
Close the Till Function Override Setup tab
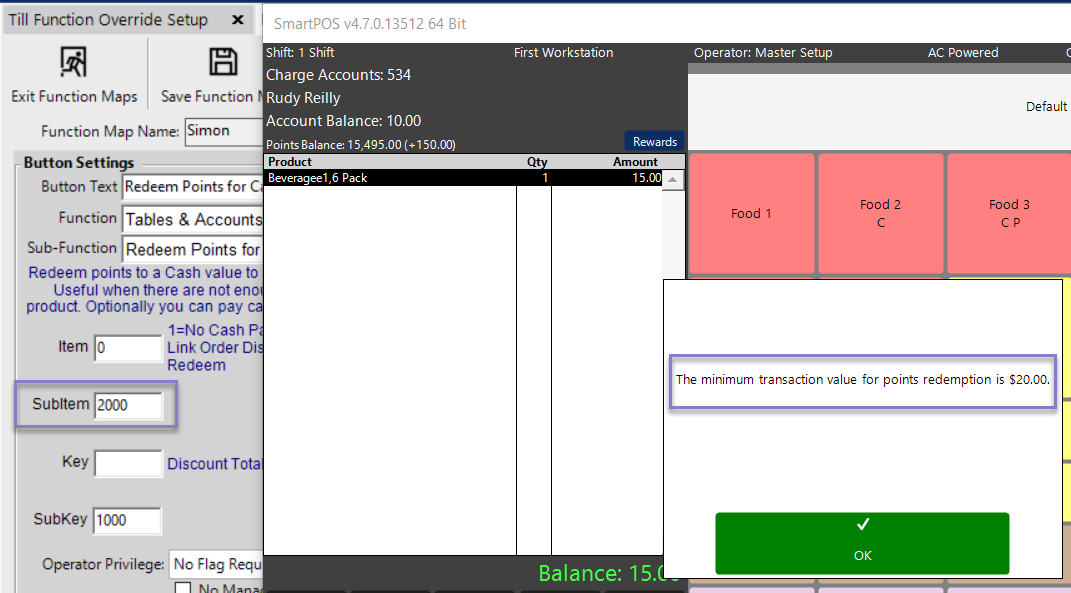coord(237,20)
